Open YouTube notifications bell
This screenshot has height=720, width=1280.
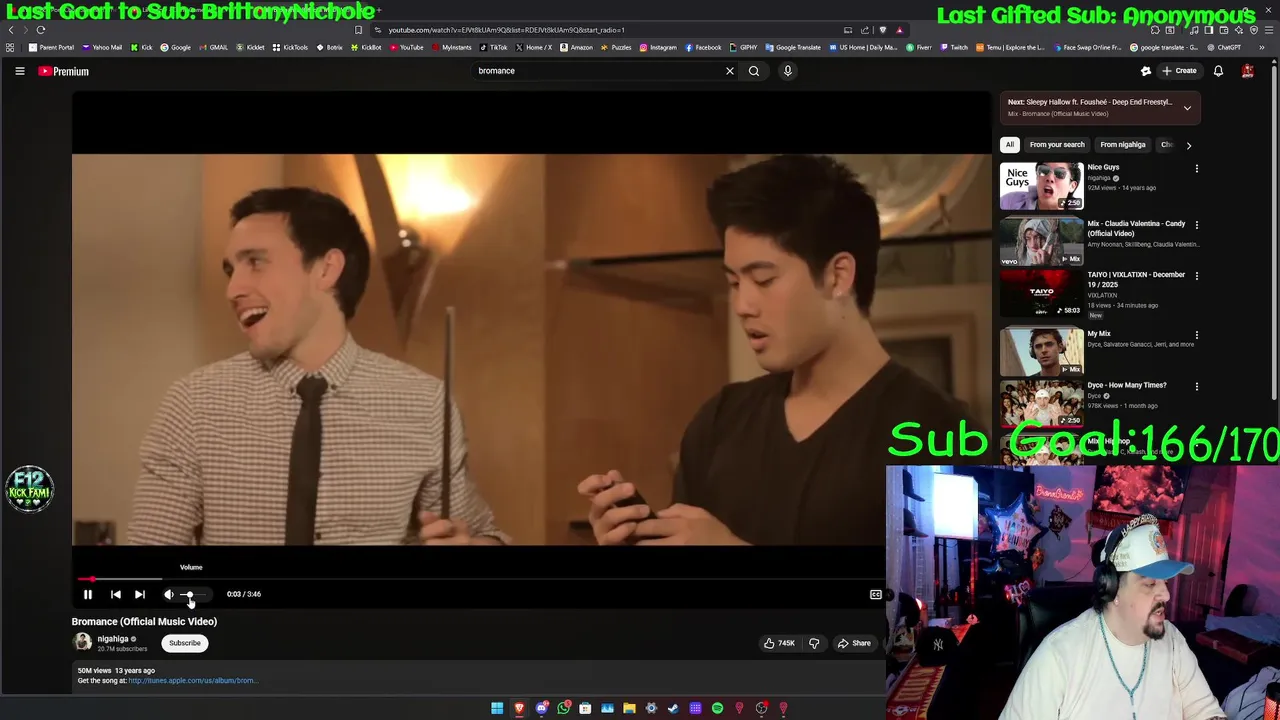click(1218, 71)
